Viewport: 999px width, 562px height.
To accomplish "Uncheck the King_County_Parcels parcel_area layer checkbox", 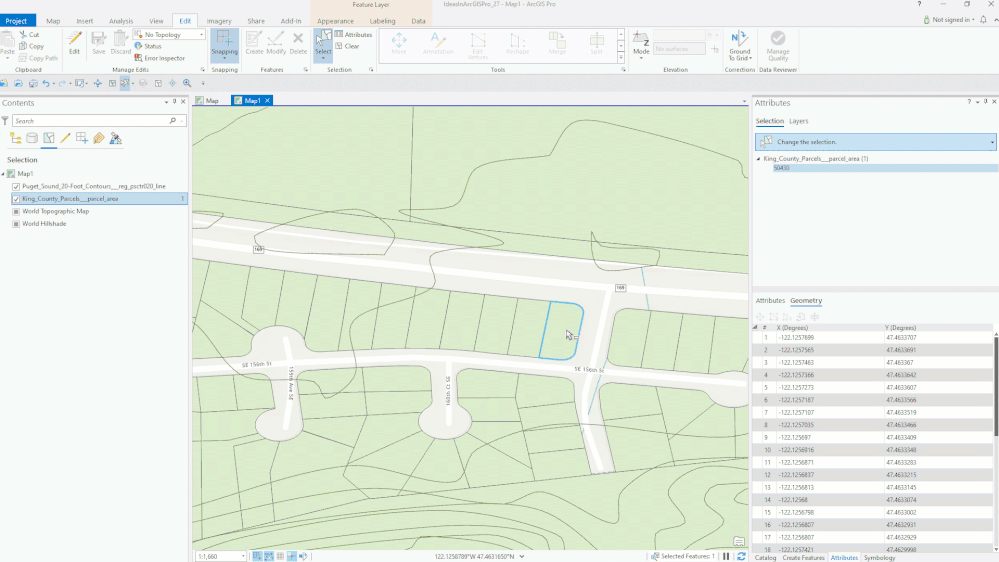I will (15, 199).
